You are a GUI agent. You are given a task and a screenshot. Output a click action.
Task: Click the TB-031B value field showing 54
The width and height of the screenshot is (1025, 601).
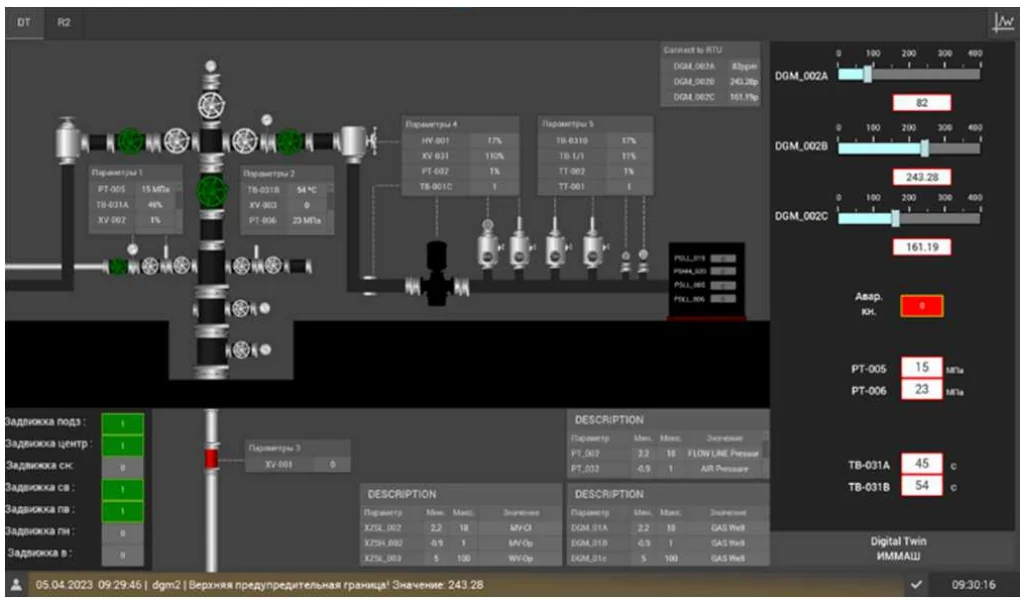[922, 485]
